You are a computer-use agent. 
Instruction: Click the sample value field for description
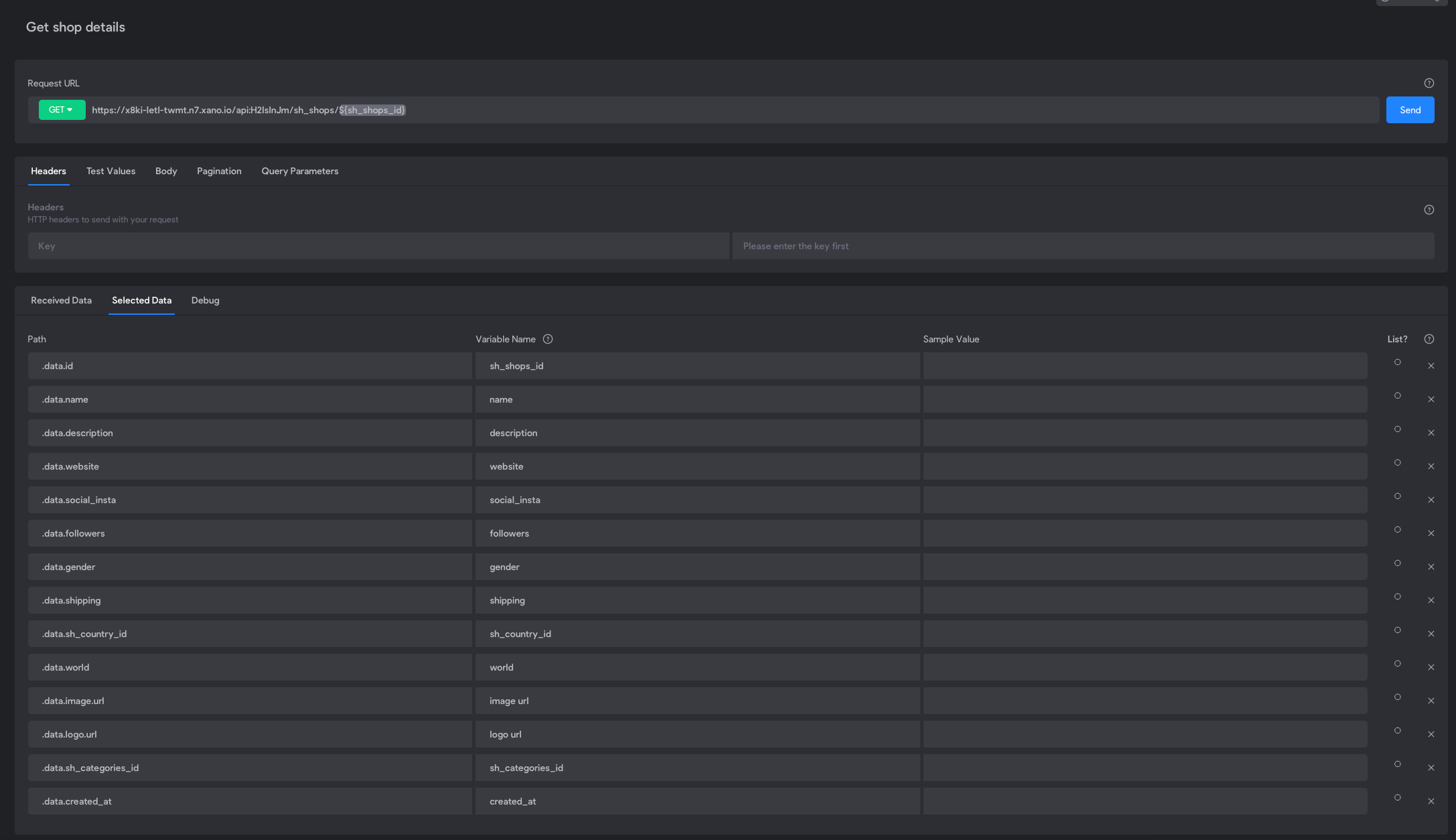pyautogui.click(x=1145, y=433)
